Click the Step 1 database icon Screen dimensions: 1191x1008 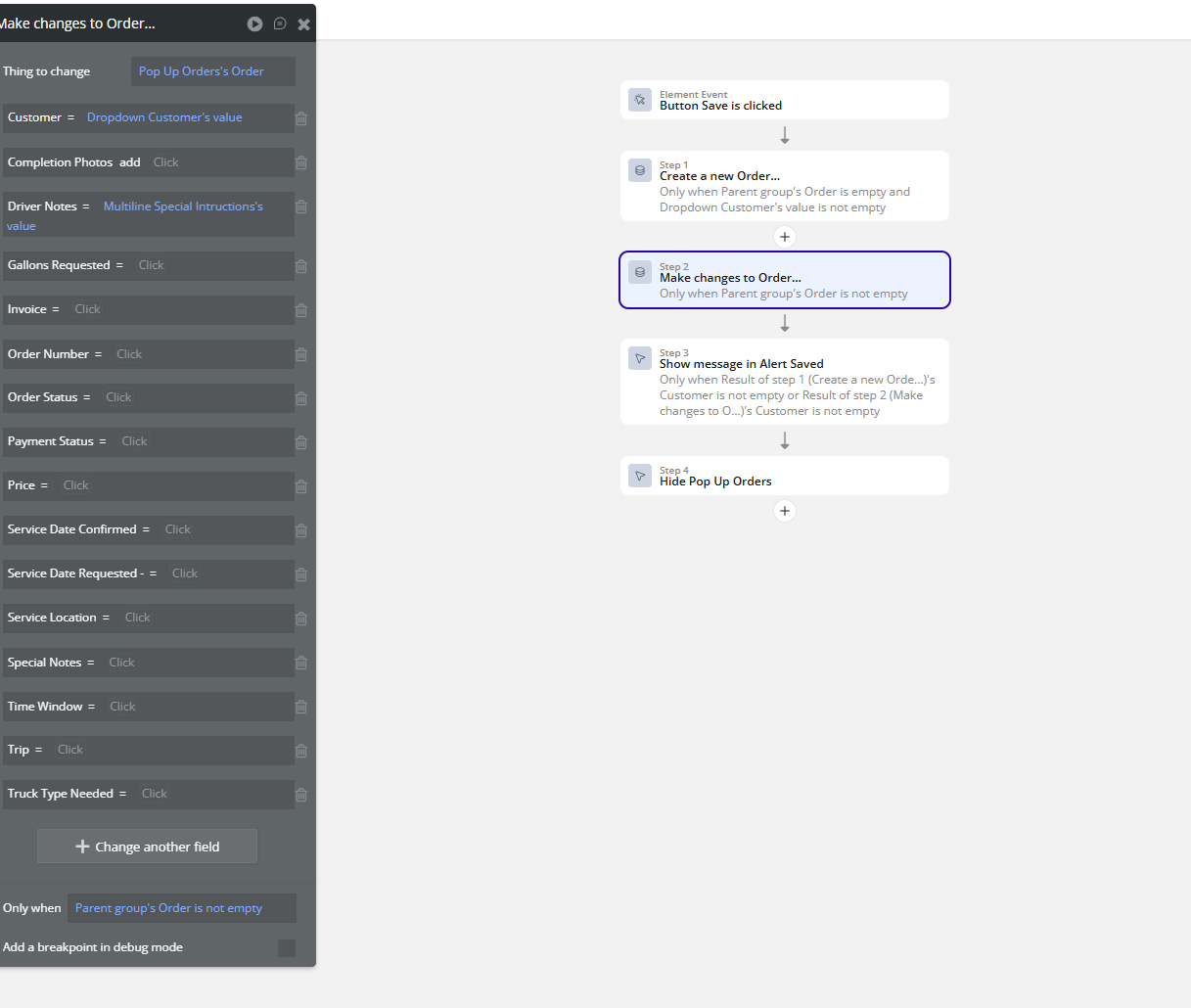[x=640, y=170]
